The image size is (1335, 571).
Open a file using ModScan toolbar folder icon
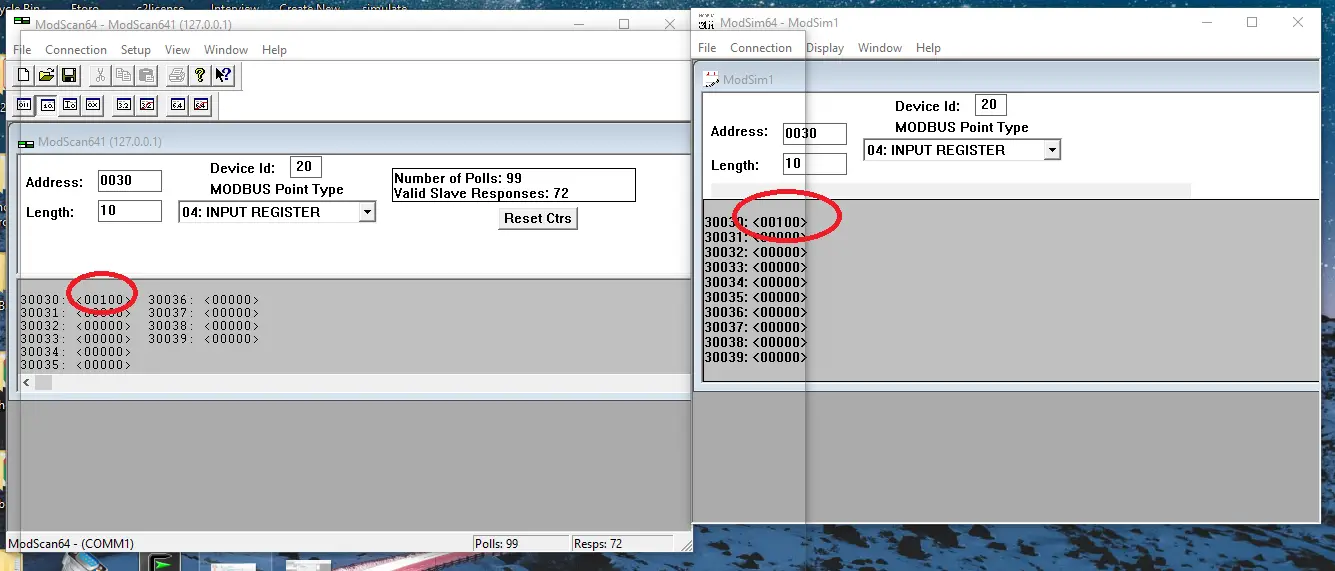[46, 75]
